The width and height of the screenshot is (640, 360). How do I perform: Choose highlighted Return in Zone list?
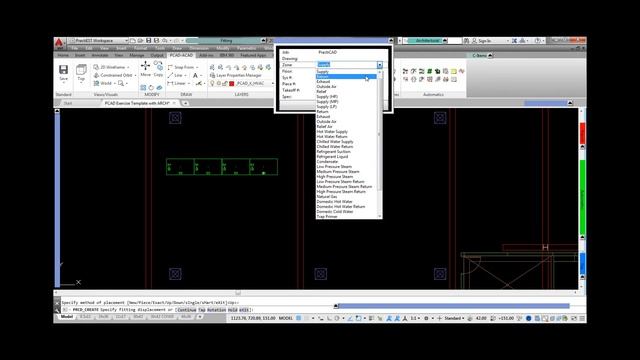346,77
